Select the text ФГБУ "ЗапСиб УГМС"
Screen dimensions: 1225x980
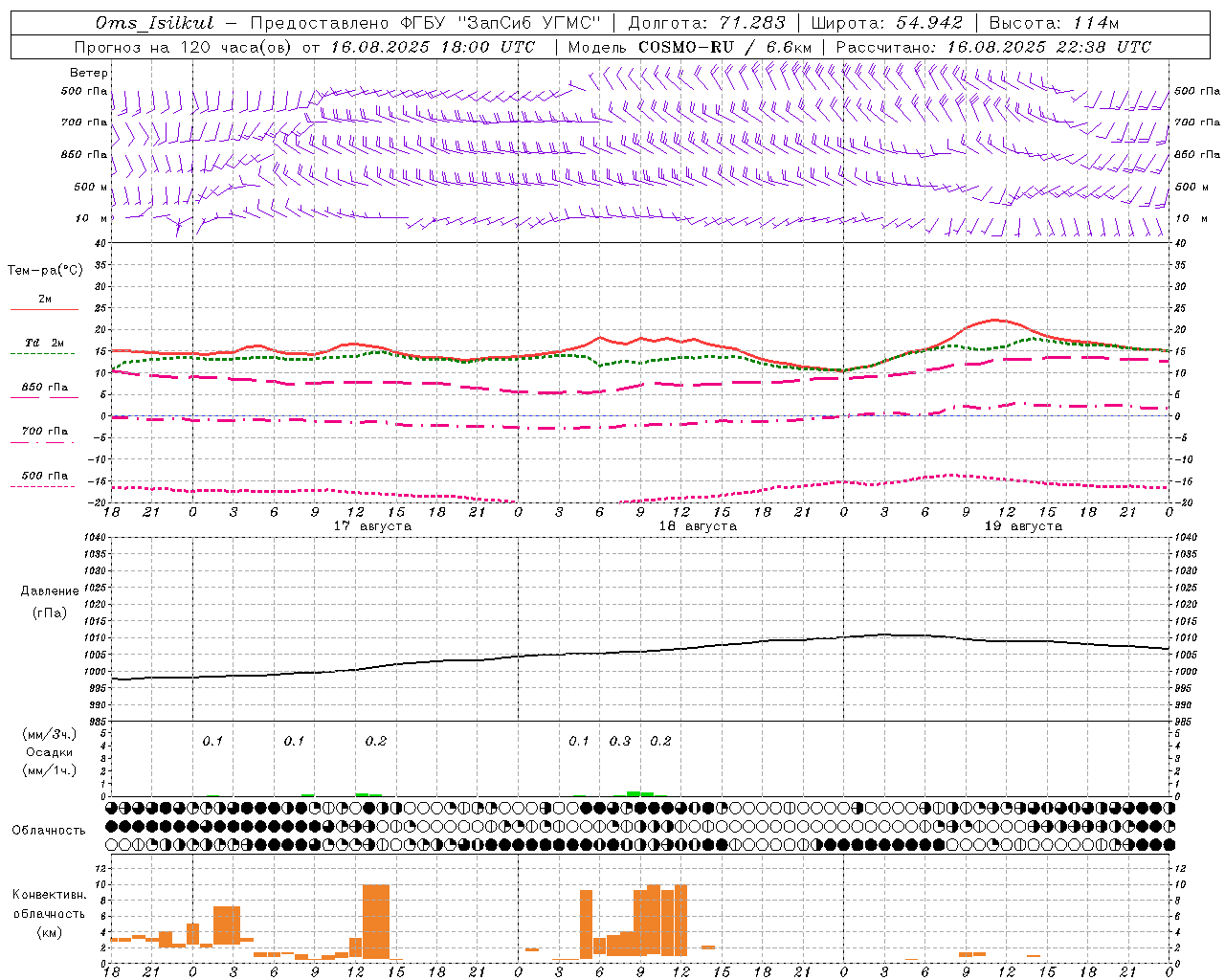(501, 23)
